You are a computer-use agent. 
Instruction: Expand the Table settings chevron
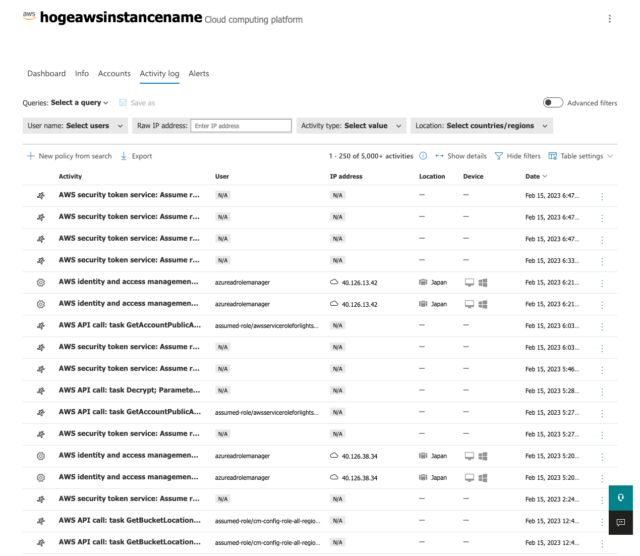click(610, 156)
